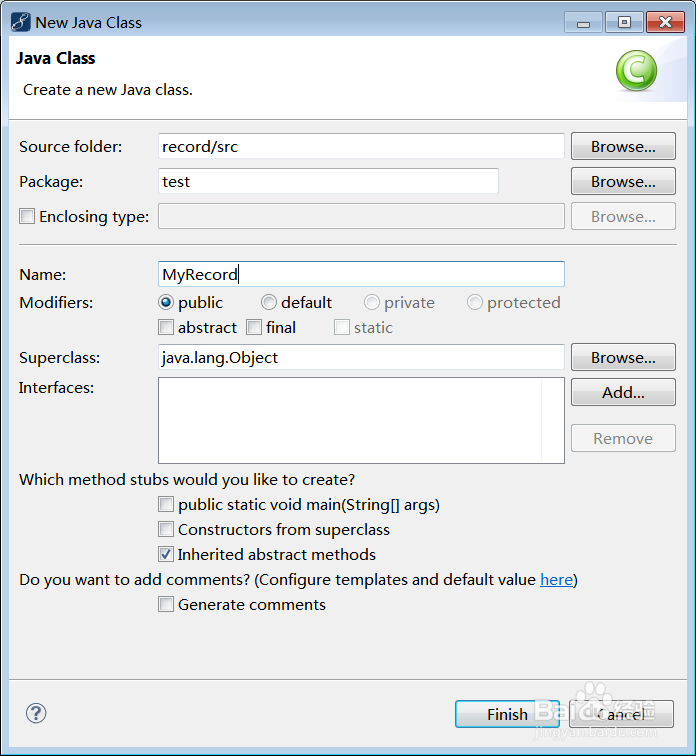Click the green Java class icon
The height and width of the screenshot is (756, 696).
tap(636, 71)
